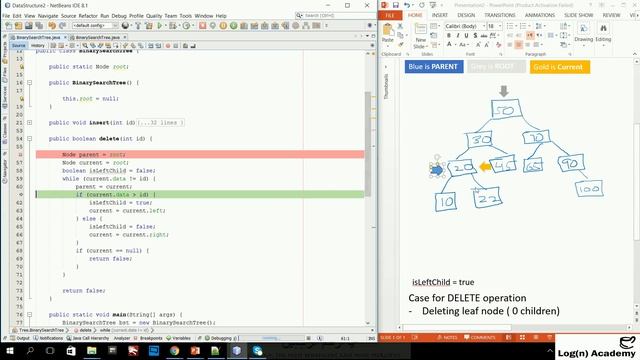The image size is (640, 360).
Task: Toggle Underline formatting in PowerPoint
Action: pyautogui.click(x=467, y=36)
